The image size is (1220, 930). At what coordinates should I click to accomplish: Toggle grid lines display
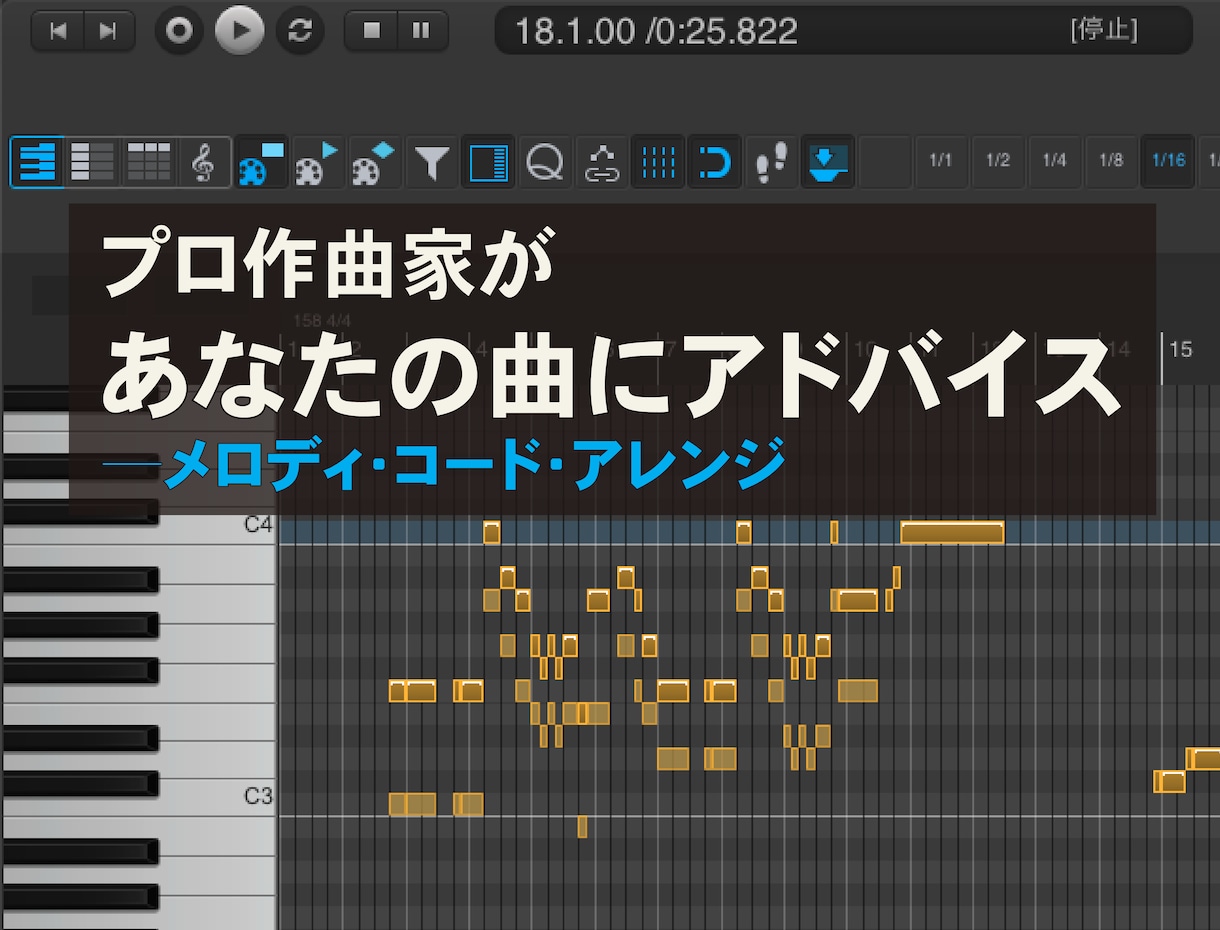[659, 162]
